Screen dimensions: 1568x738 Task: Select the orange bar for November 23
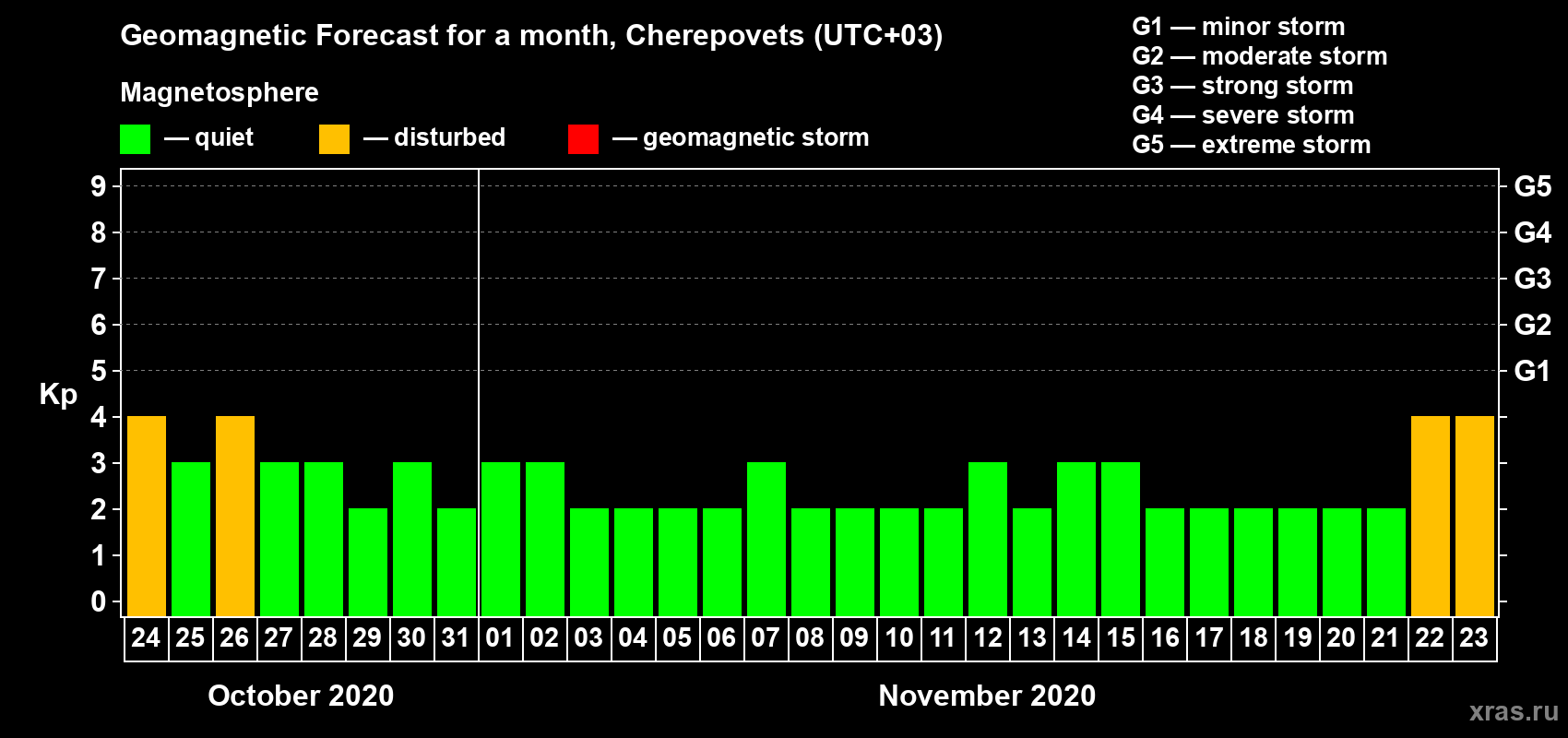tap(1475, 517)
